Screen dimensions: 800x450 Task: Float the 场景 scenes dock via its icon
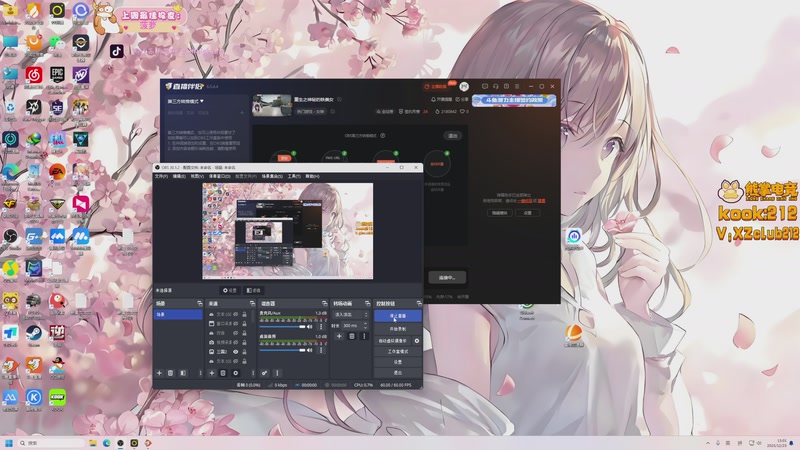click(199, 304)
